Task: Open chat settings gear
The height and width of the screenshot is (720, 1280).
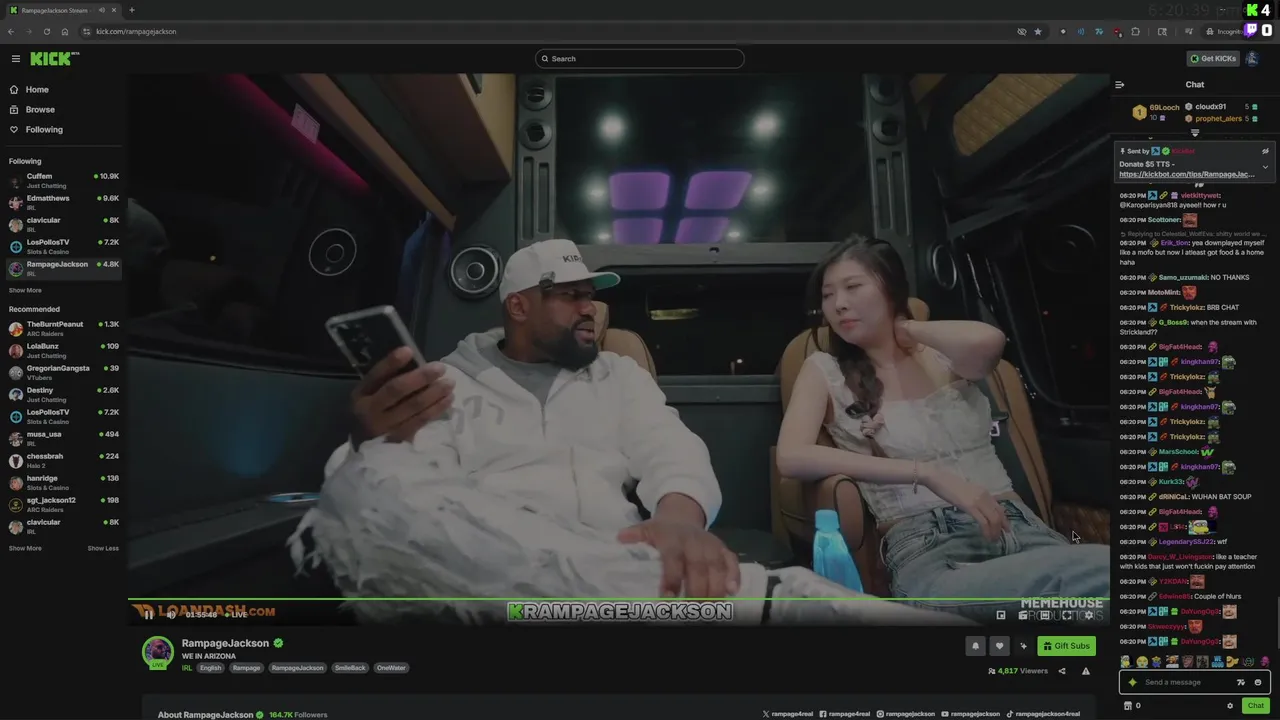Action: (1230, 706)
